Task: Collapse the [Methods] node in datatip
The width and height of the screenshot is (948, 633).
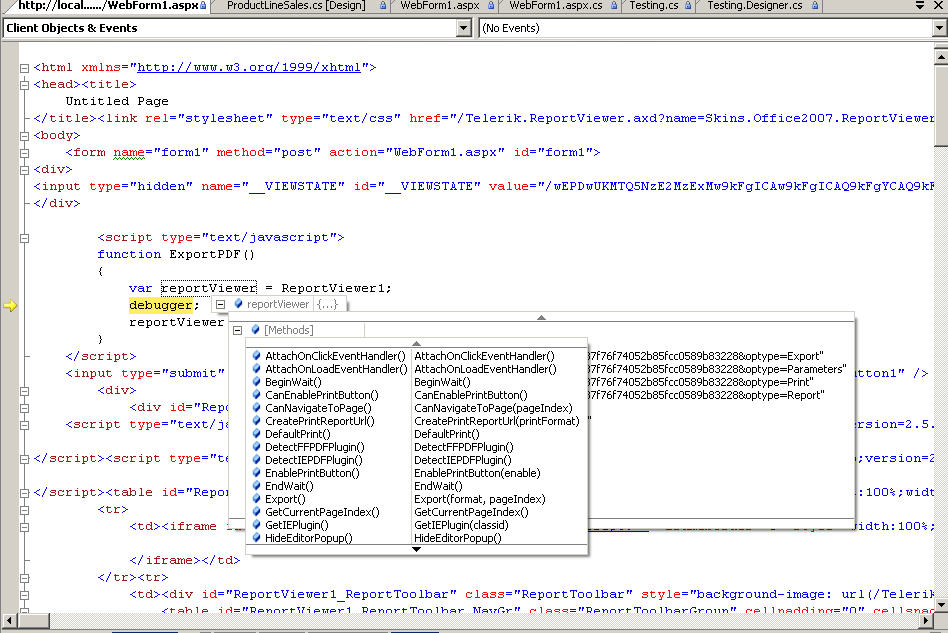Action: coord(238,330)
